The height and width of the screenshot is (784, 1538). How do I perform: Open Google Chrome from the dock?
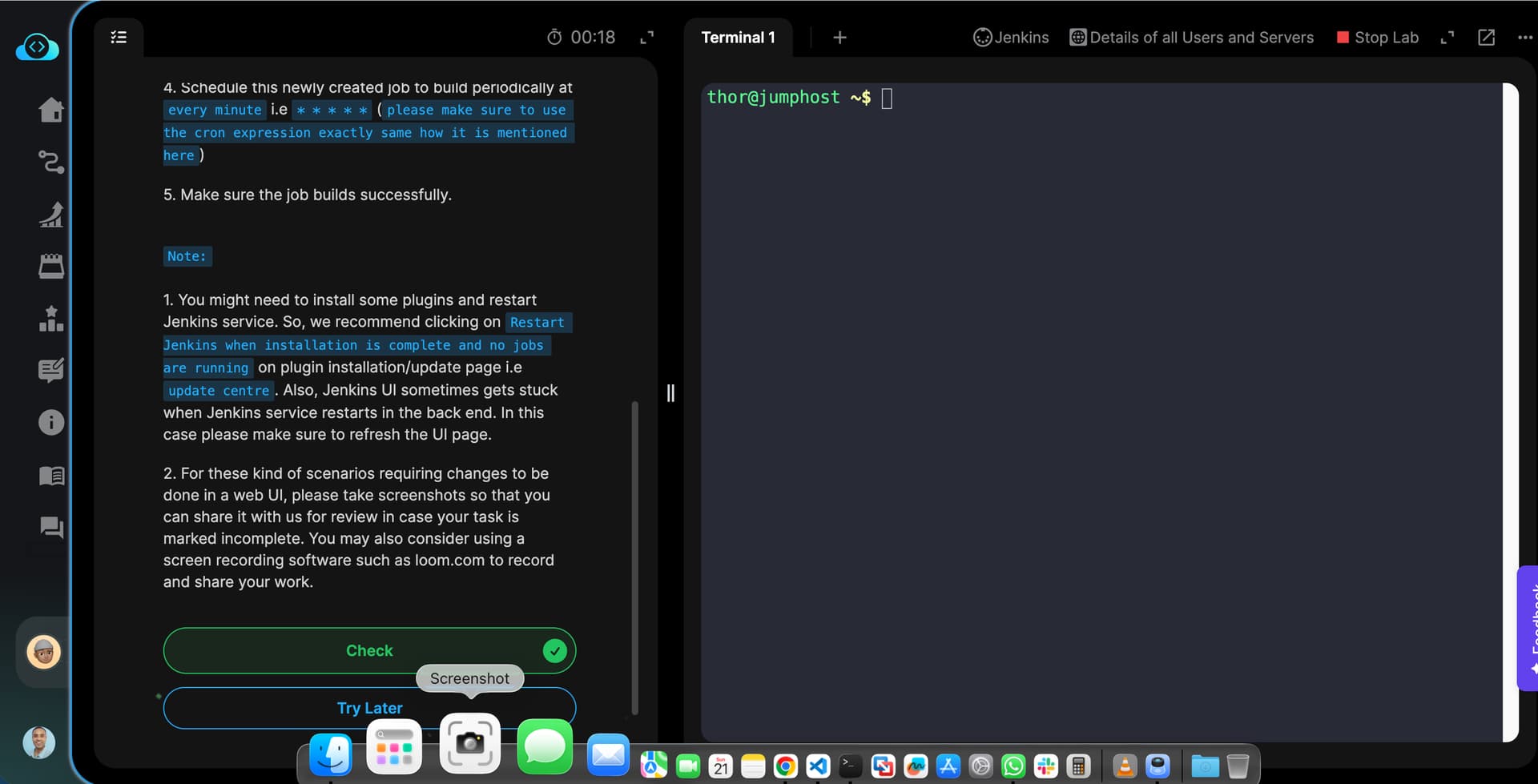785,766
